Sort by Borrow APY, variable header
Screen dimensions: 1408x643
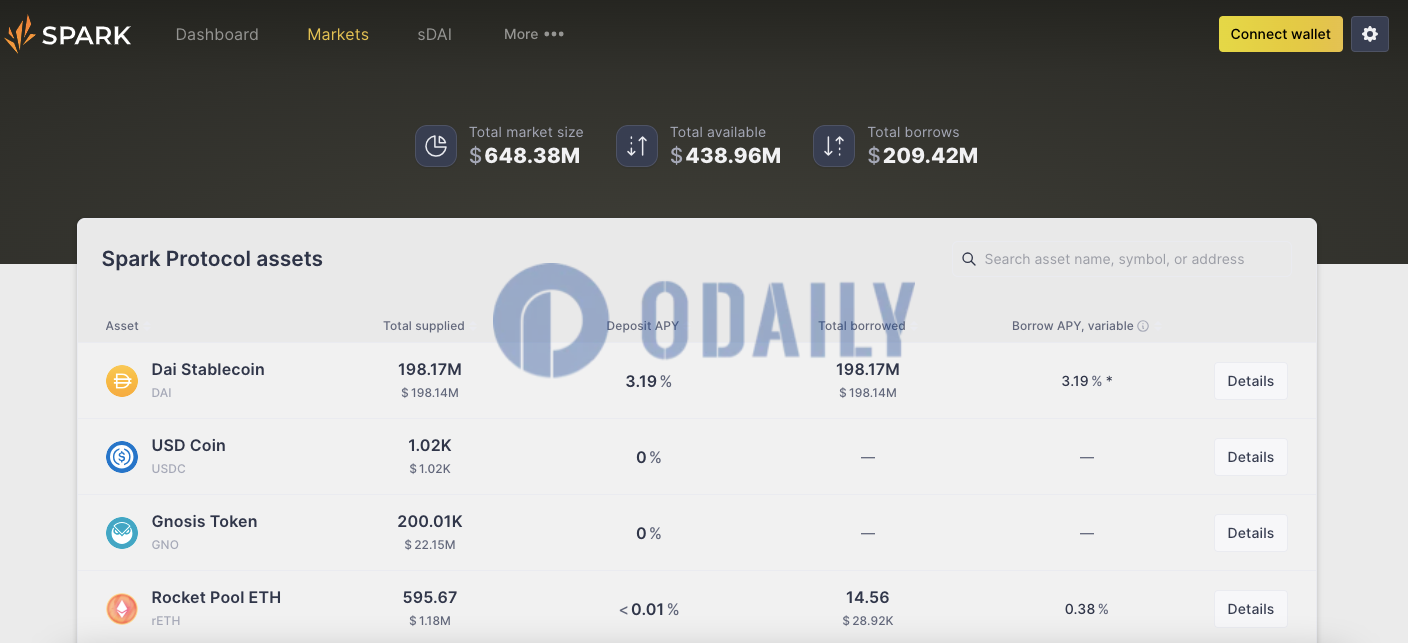coord(1073,326)
